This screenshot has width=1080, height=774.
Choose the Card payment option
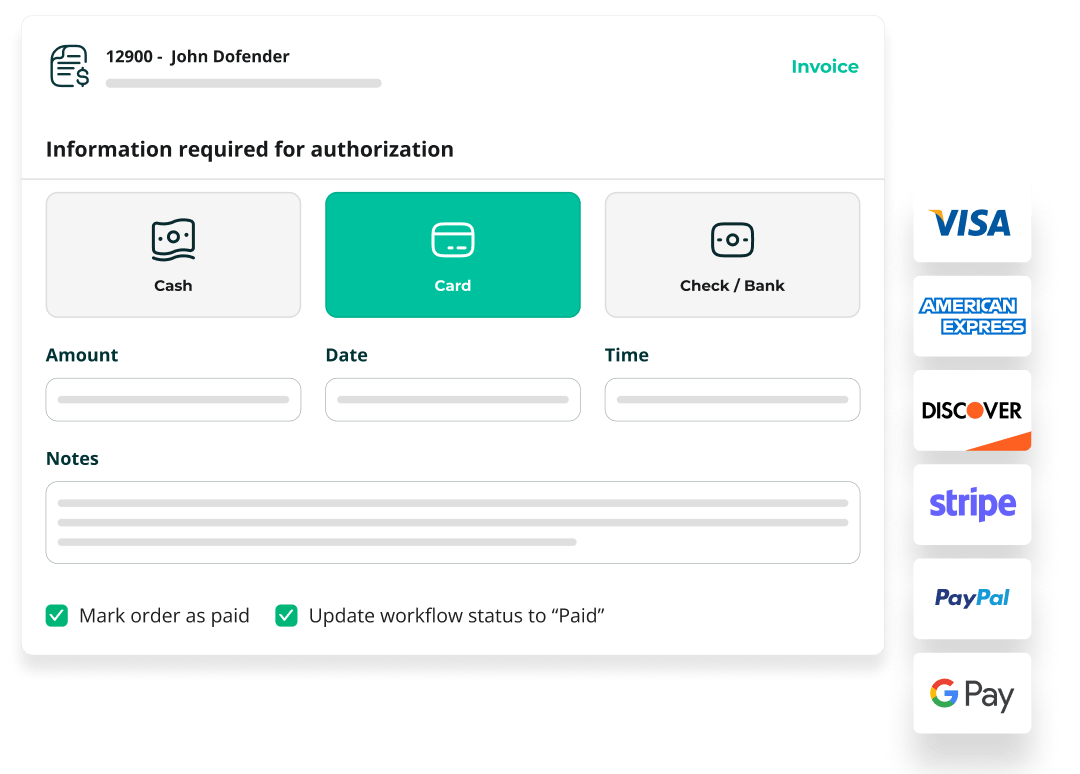coord(452,254)
